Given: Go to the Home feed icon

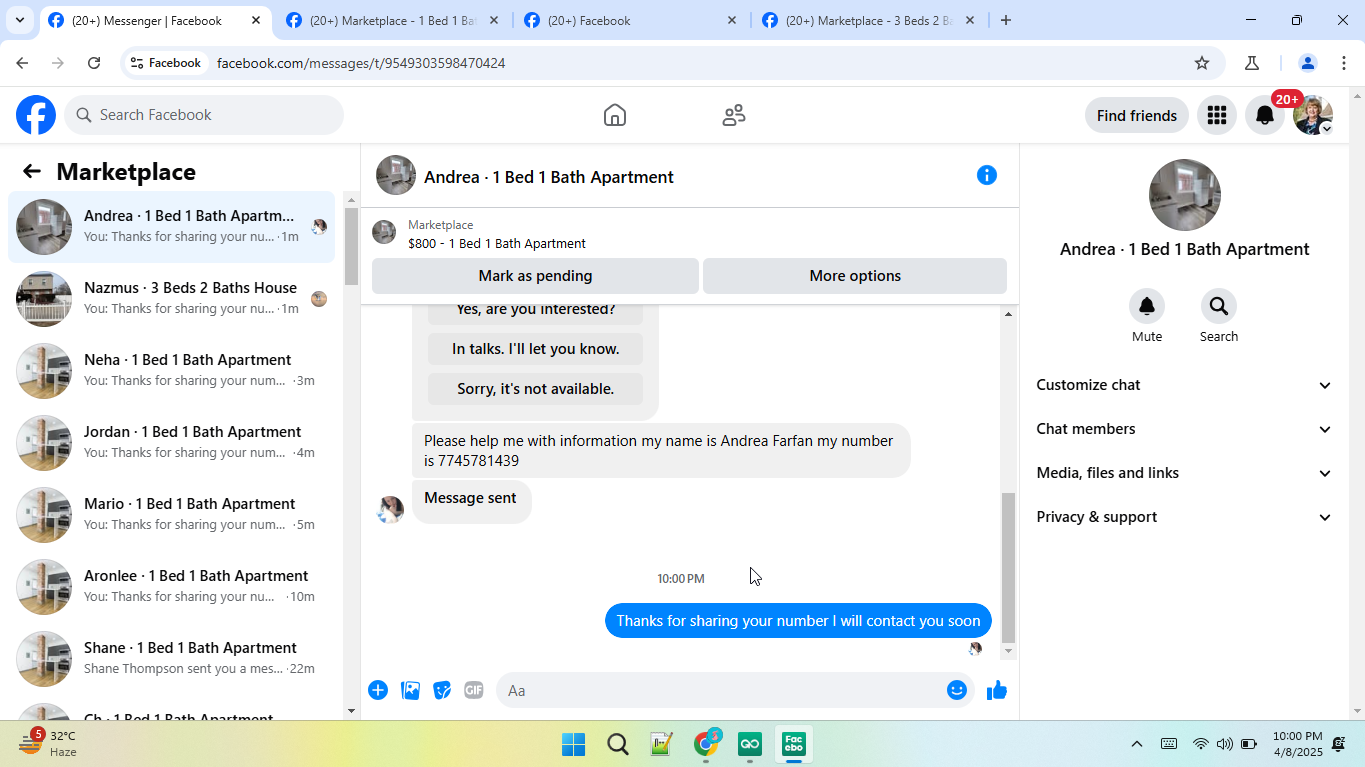Looking at the screenshot, I should pos(615,115).
